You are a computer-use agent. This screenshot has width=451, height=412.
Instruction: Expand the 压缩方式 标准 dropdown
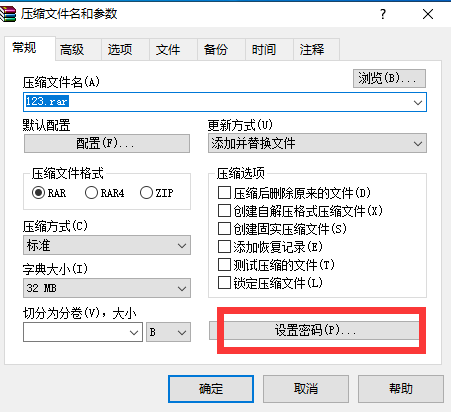tap(107, 245)
